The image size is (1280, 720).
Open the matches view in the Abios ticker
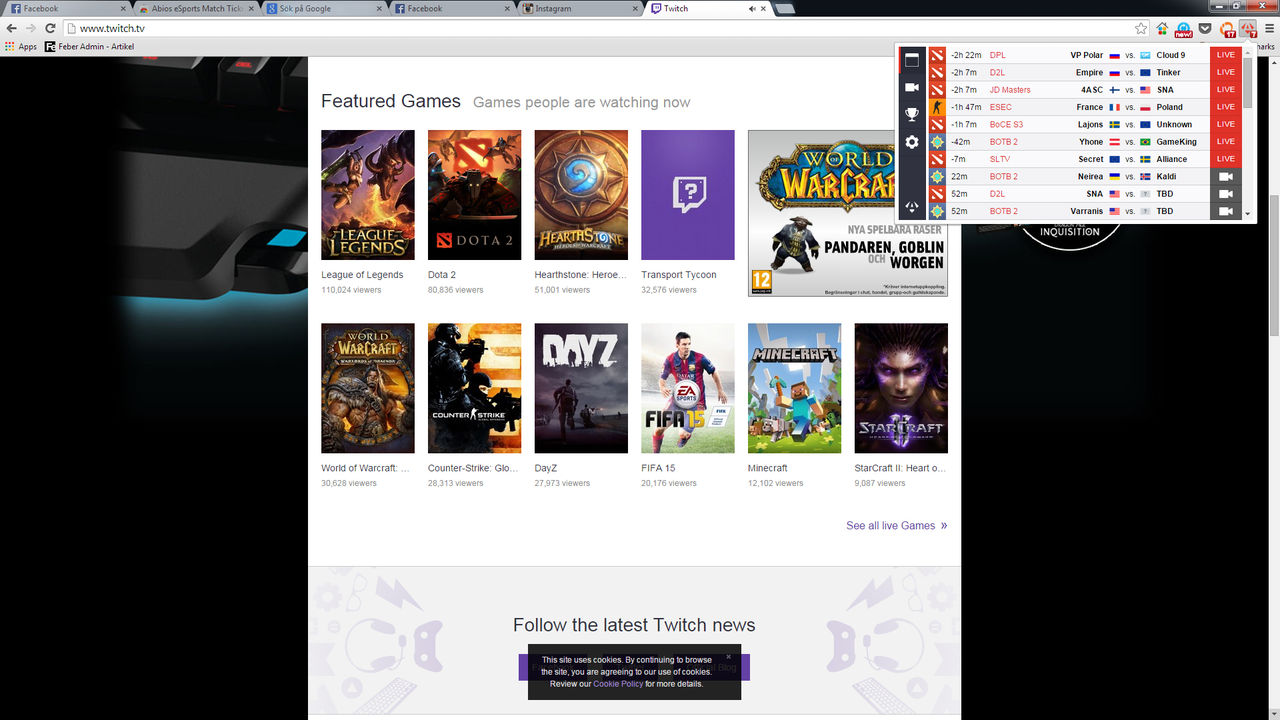point(911,60)
